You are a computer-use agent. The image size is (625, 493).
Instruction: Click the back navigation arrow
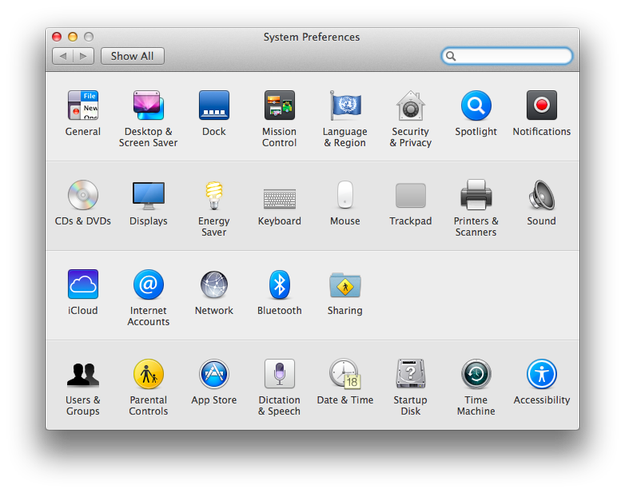(63, 56)
